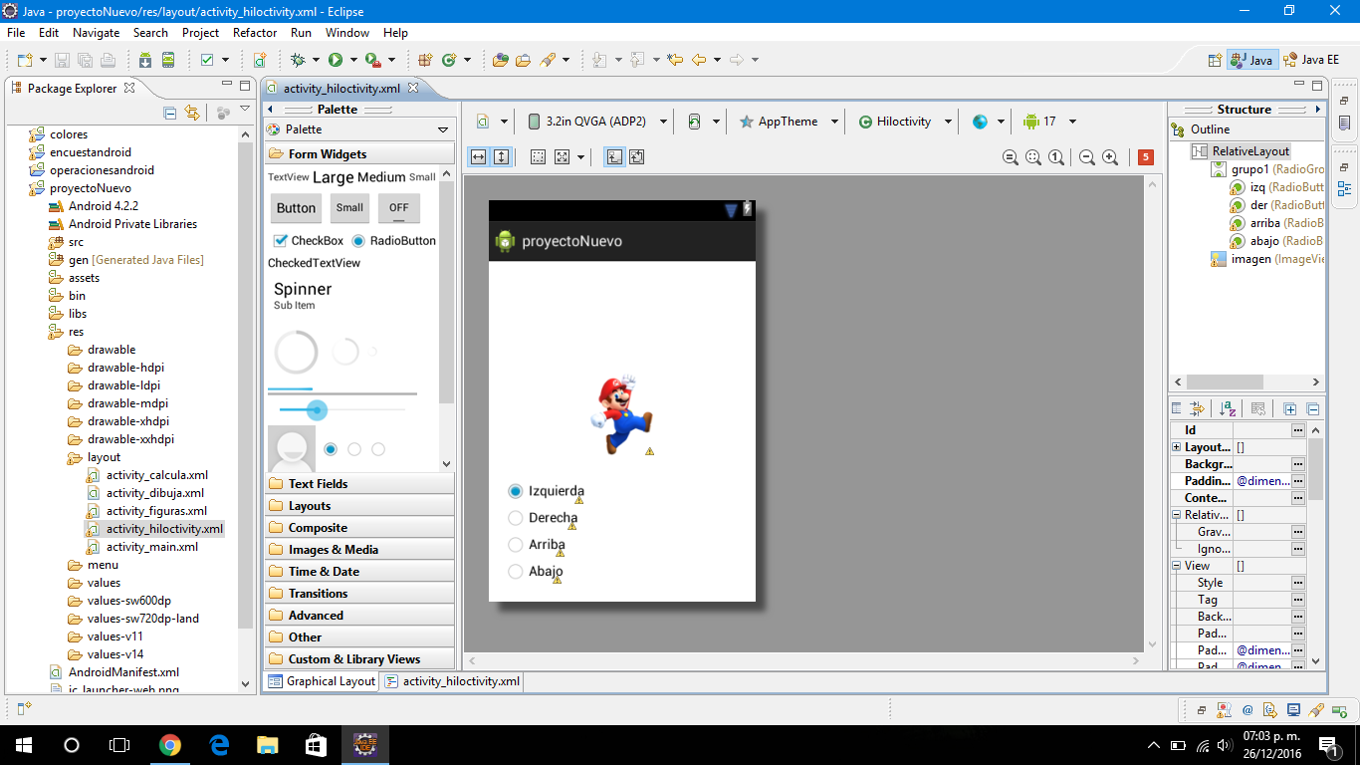1360x765 pixels.
Task: Open the Palette options dropdown arrow
Action: click(x=443, y=130)
